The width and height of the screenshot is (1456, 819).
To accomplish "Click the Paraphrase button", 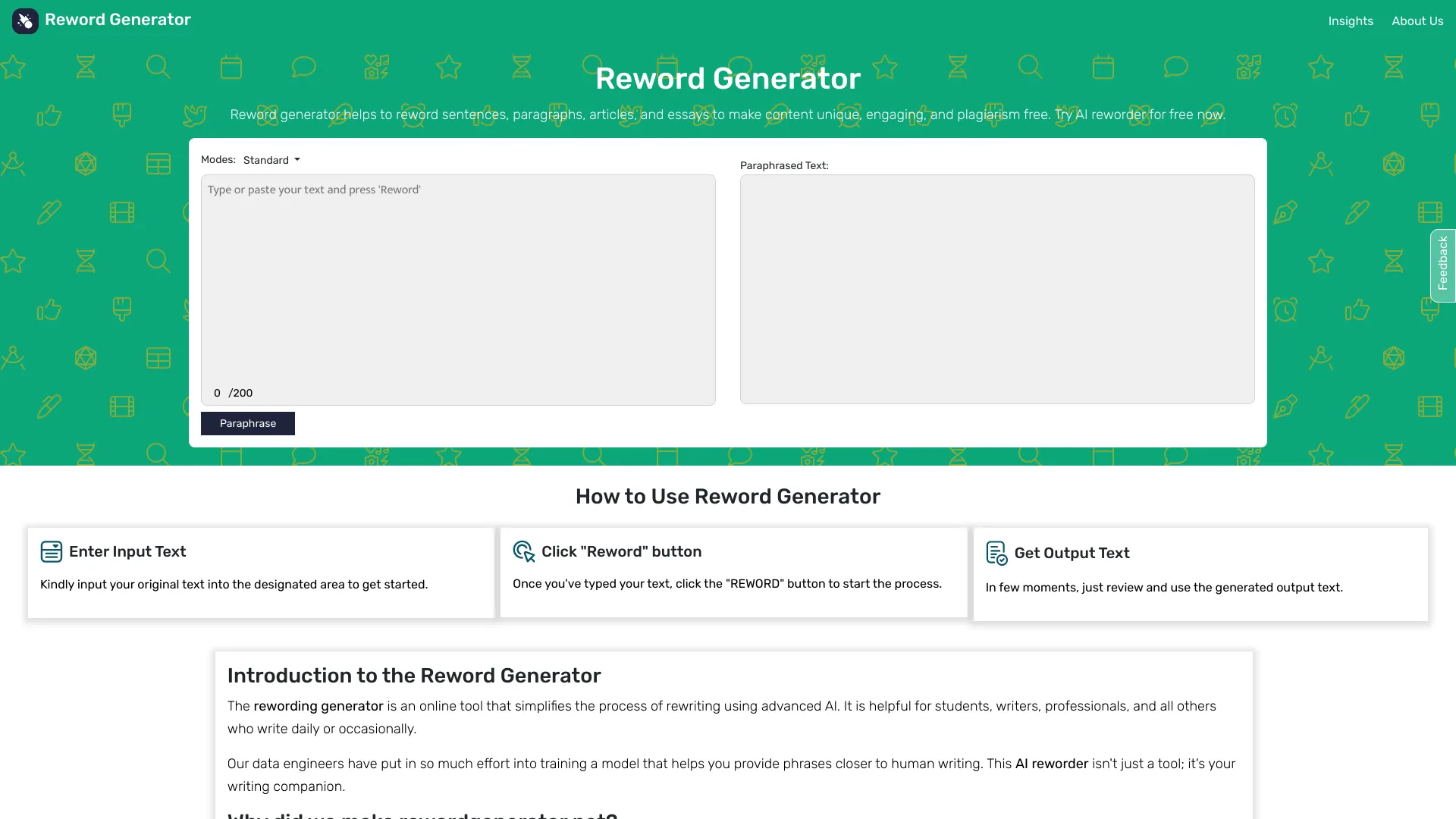I will click(x=247, y=423).
